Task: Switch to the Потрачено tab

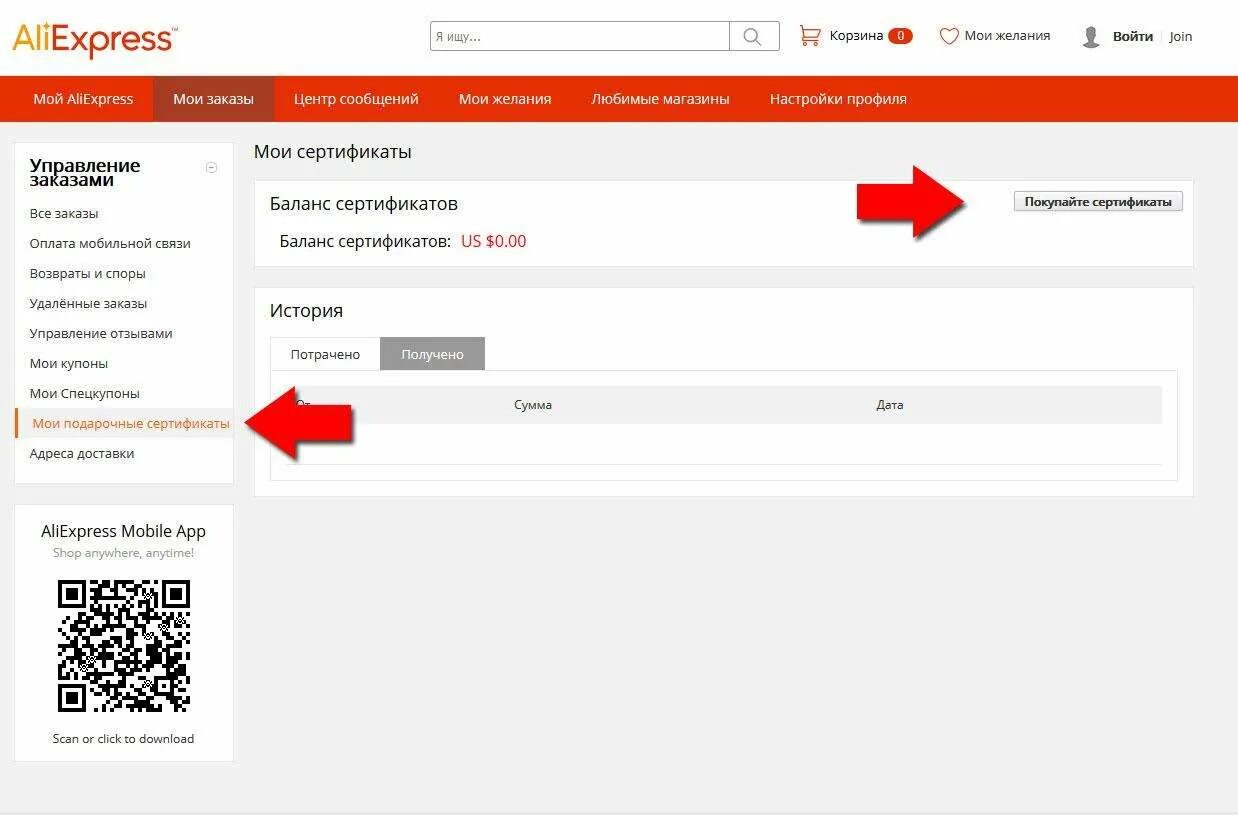Action: click(325, 354)
